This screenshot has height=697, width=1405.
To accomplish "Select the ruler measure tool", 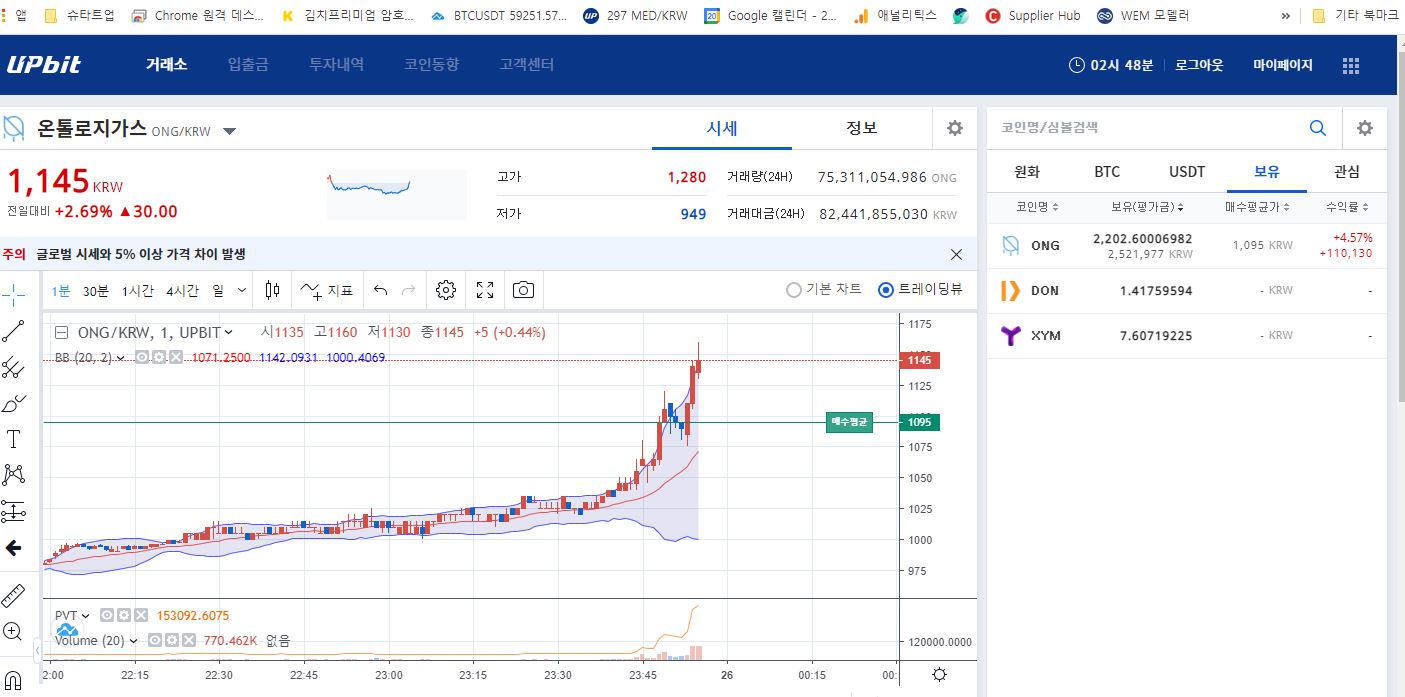I will click(13, 596).
